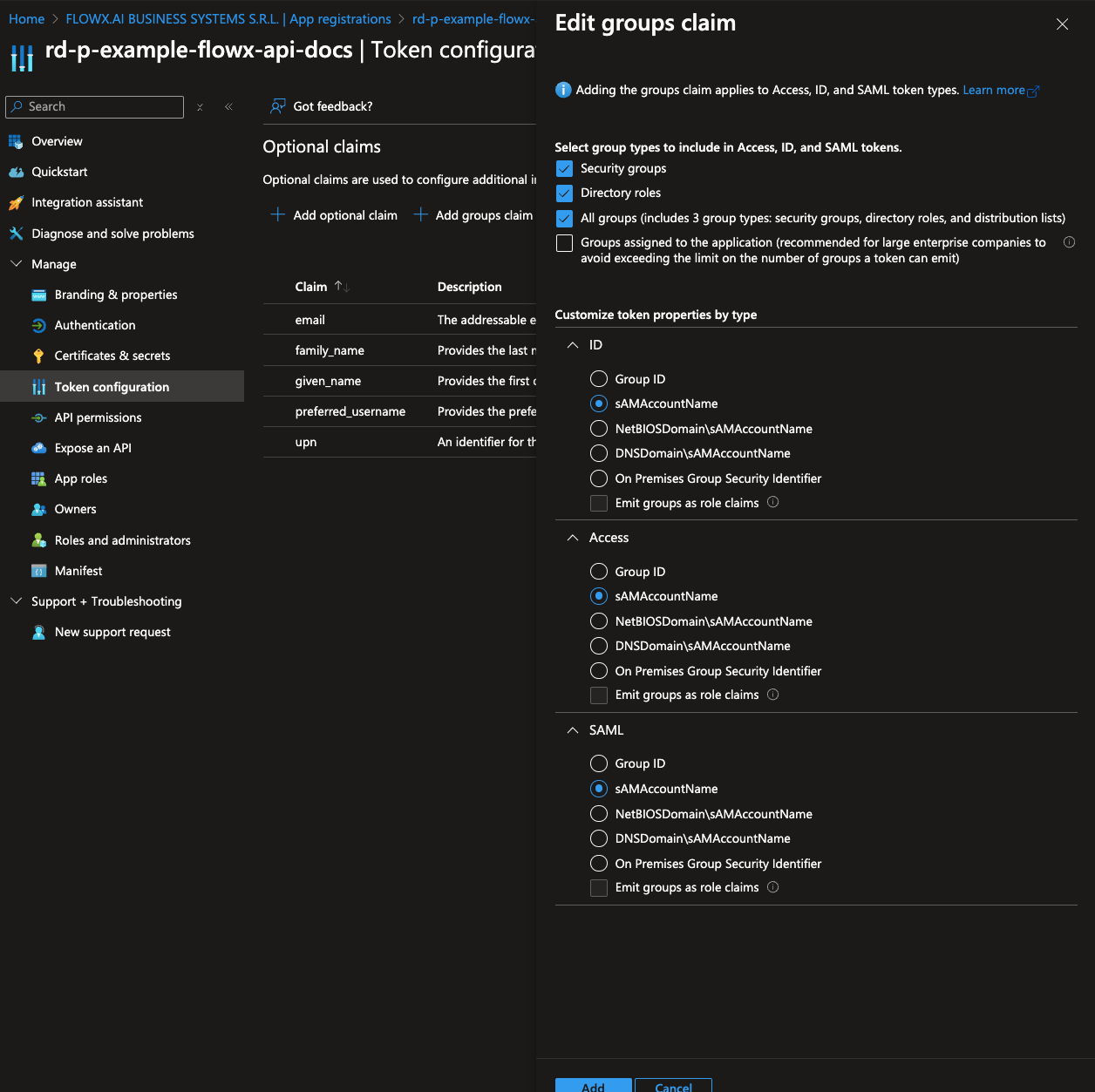Select Group ID radio under SAML section
1095x1092 pixels.
(x=599, y=763)
